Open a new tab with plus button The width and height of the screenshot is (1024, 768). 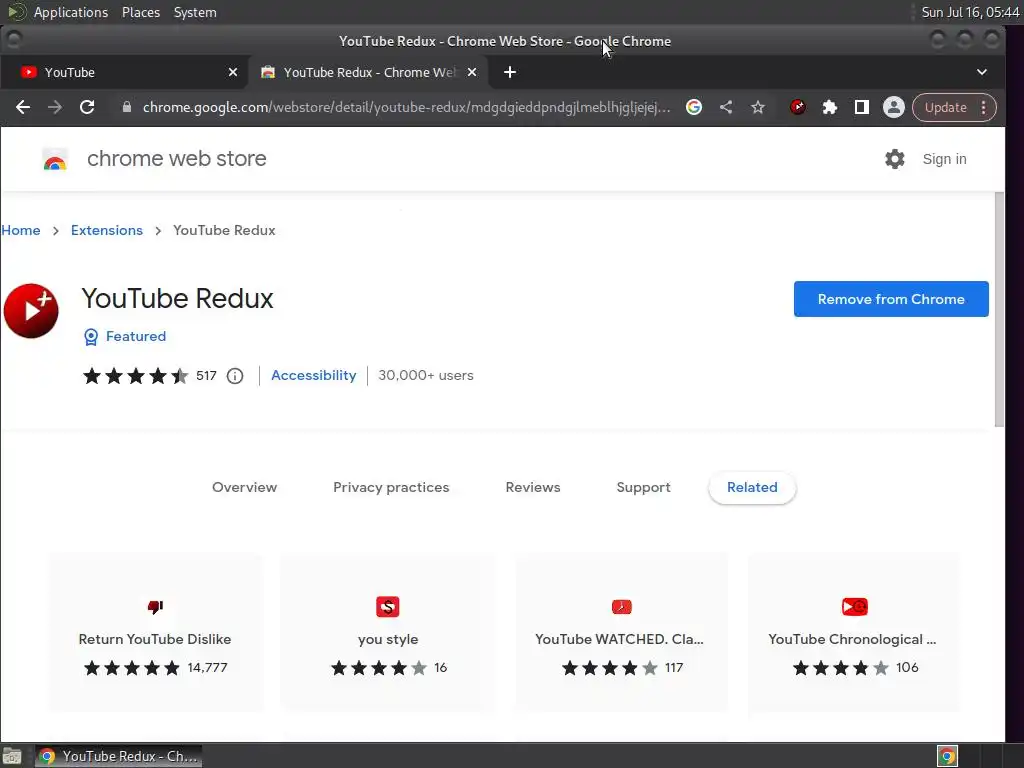[x=510, y=72]
